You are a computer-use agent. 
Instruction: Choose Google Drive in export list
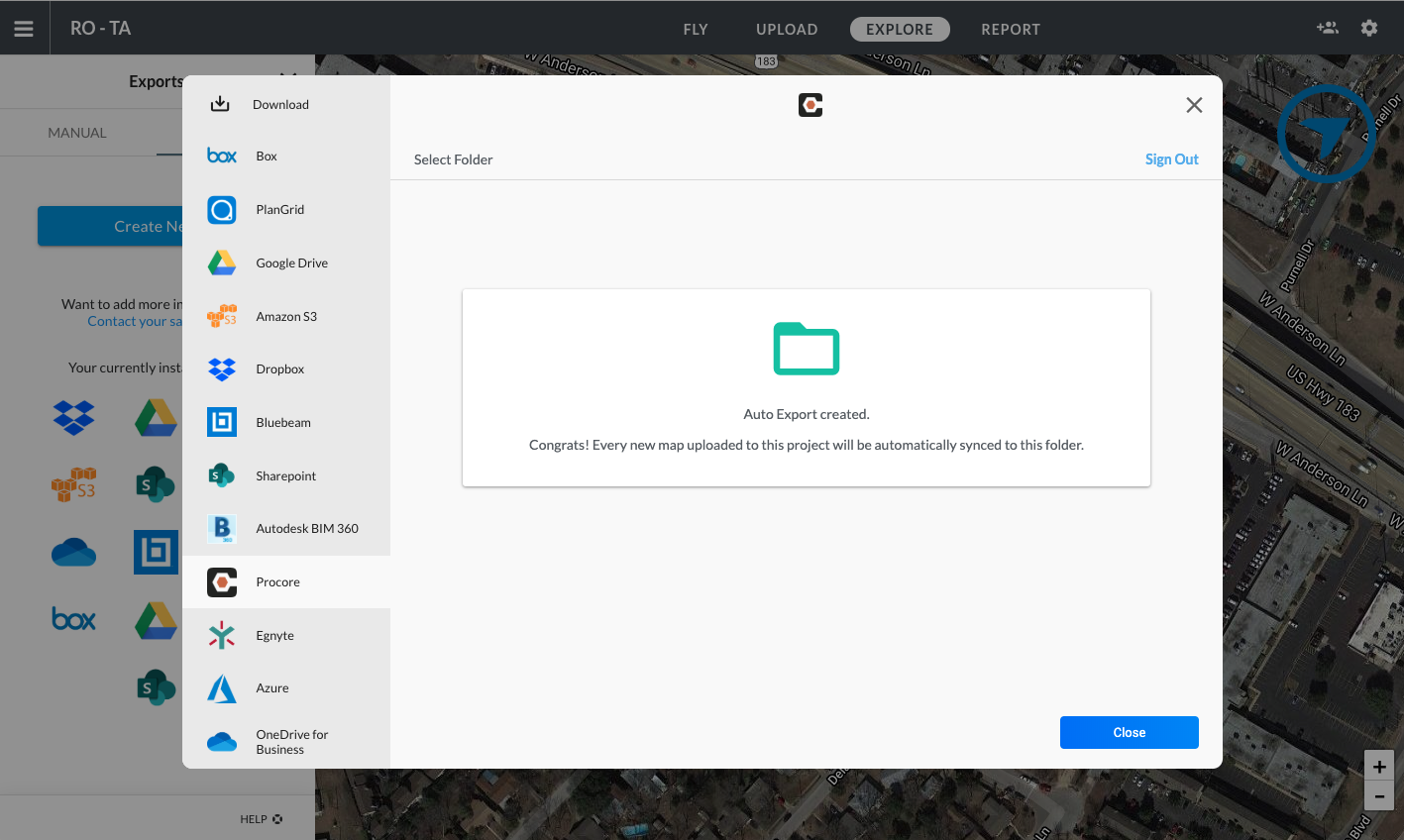(286, 263)
